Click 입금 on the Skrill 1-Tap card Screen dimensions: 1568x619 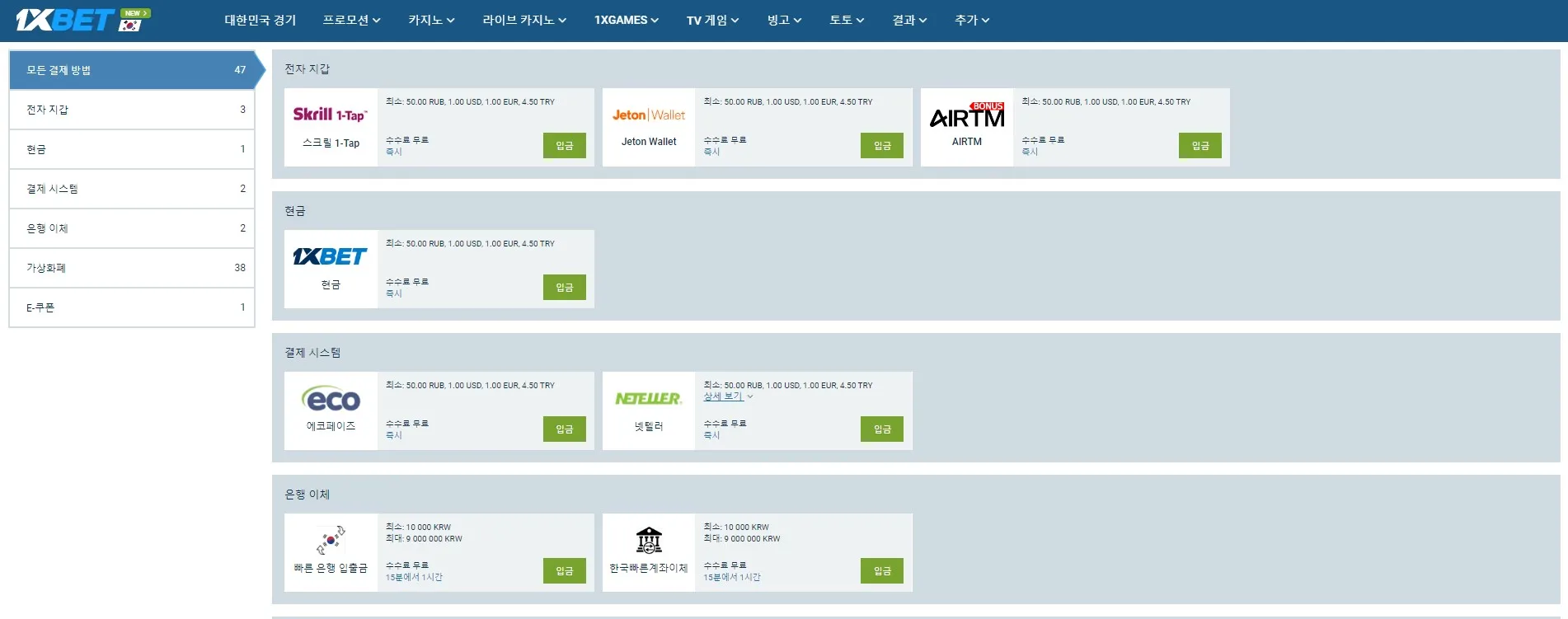565,146
